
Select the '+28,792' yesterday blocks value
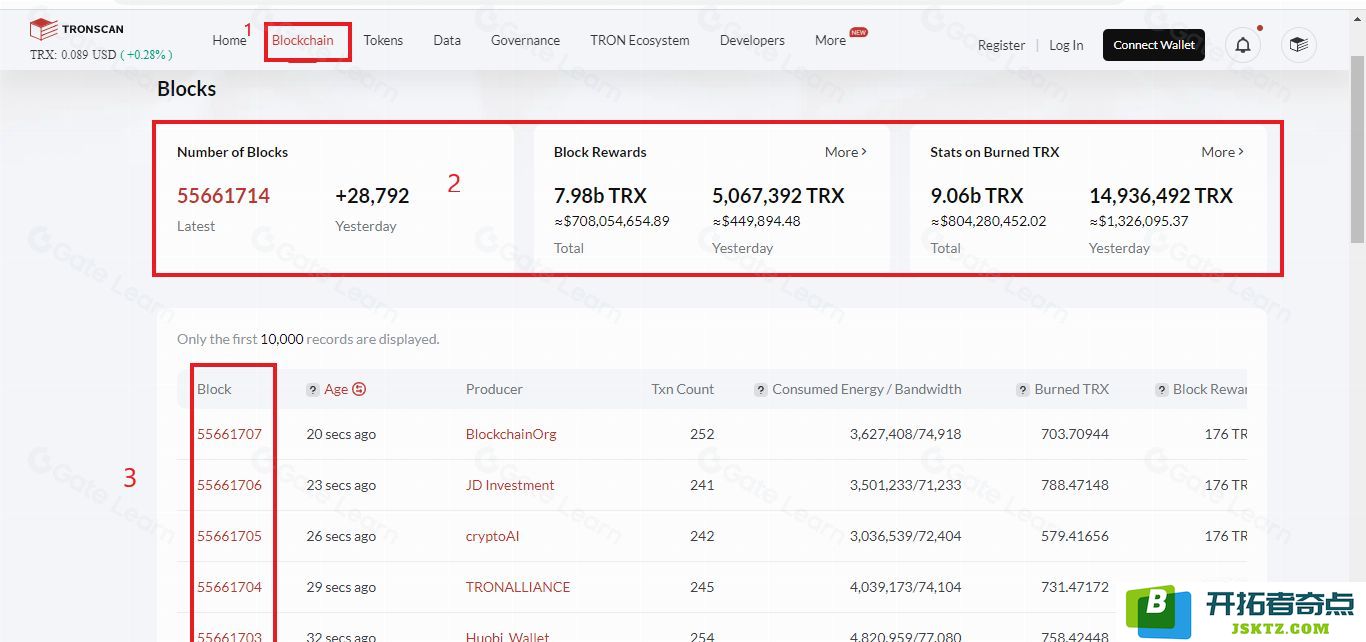point(372,196)
